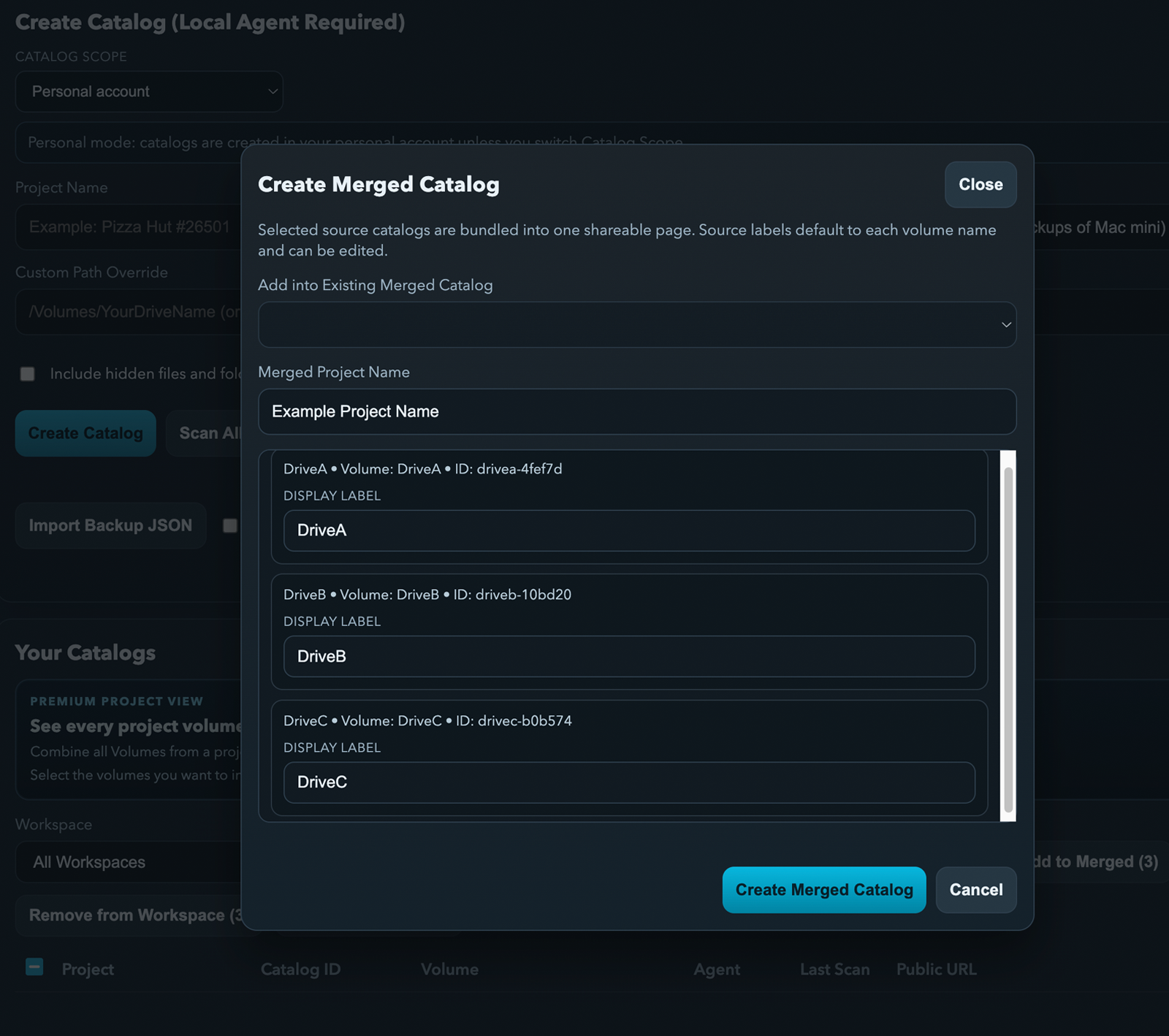The height and width of the screenshot is (1036, 1169).
Task: Edit the DriveA display label field
Action: (x=628, y=530)
